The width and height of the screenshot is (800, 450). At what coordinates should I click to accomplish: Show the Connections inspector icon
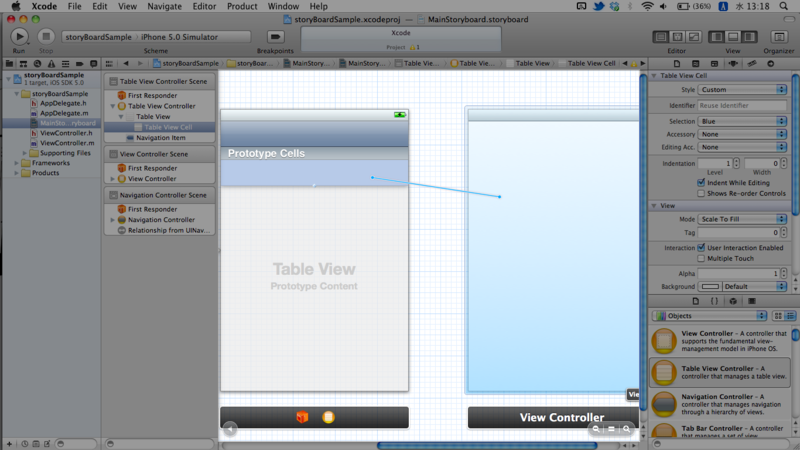point(770,64)
